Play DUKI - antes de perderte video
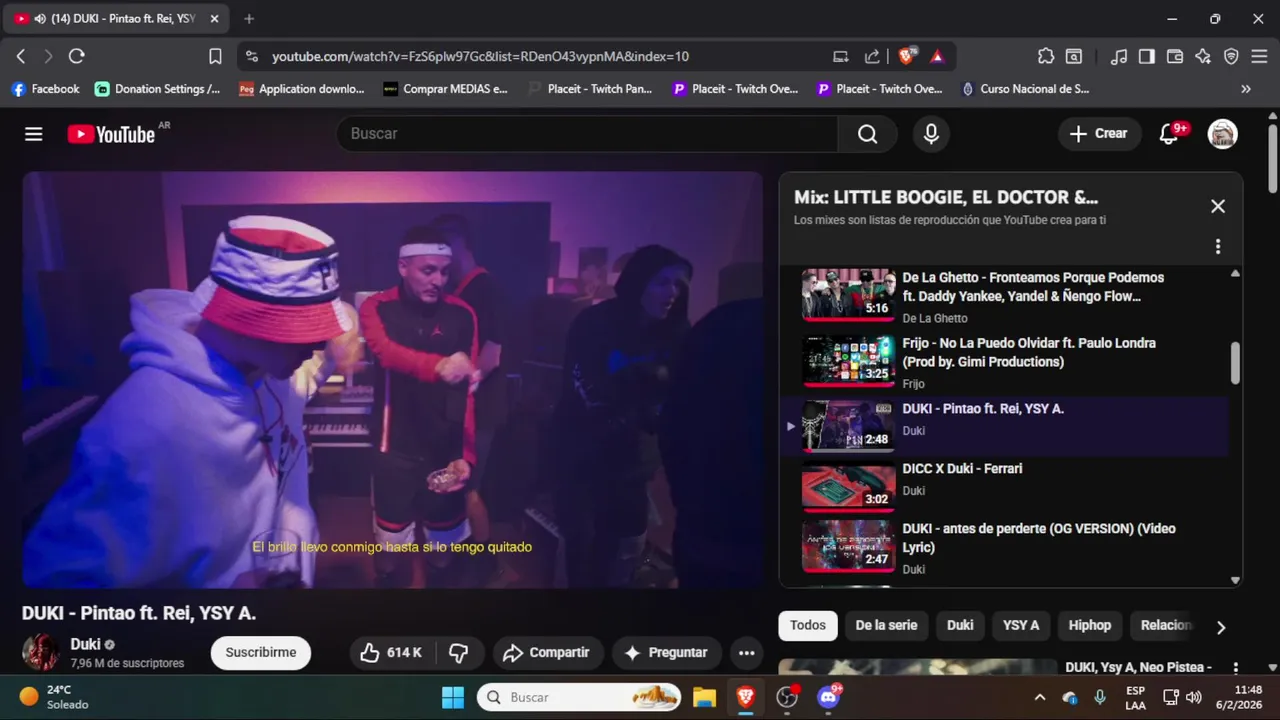Screen dimensions: 1280x720 pyautogui.click(x=1003, y=547)
